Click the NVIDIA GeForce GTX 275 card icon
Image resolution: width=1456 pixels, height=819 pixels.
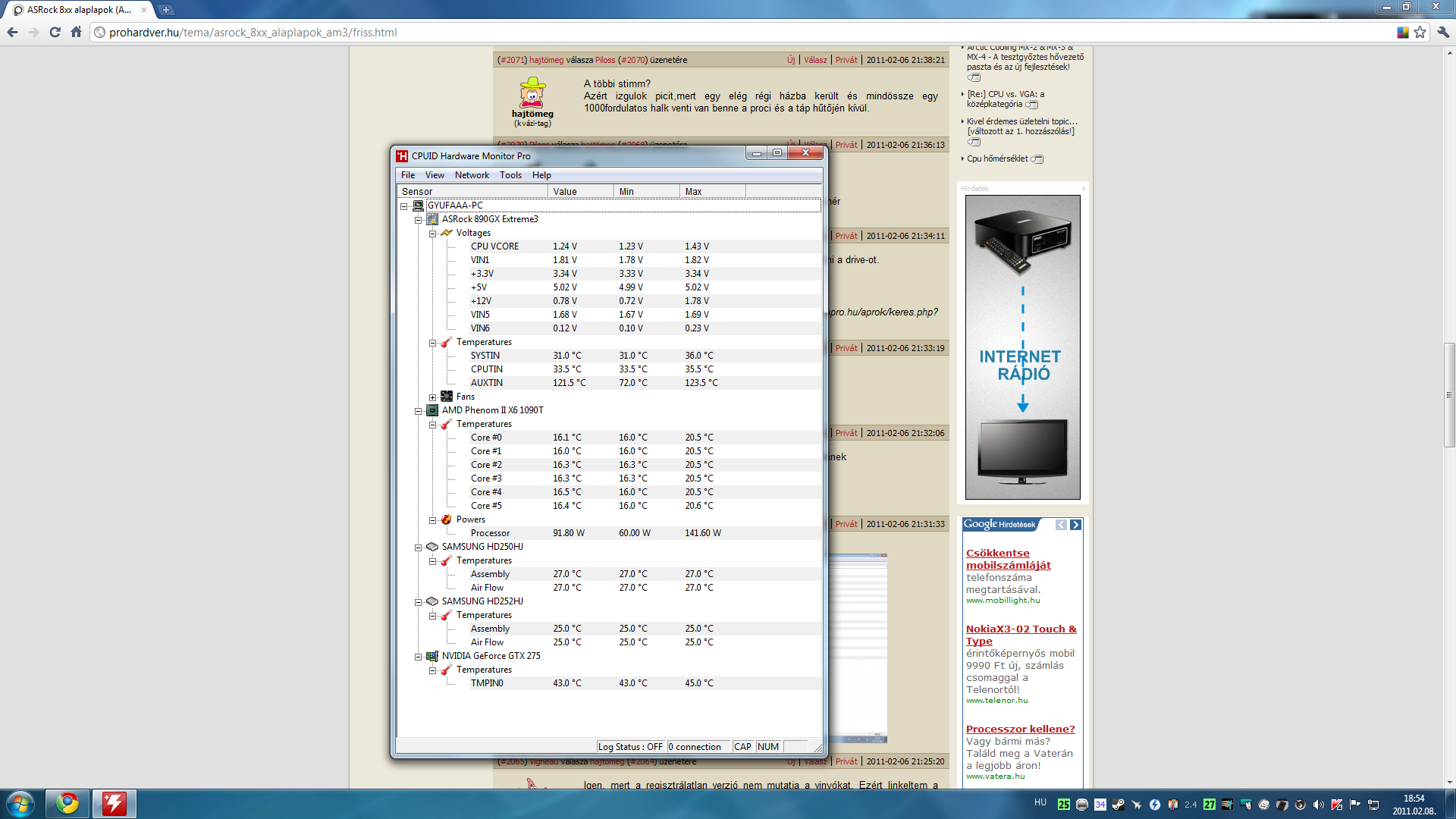click(432, 656)
